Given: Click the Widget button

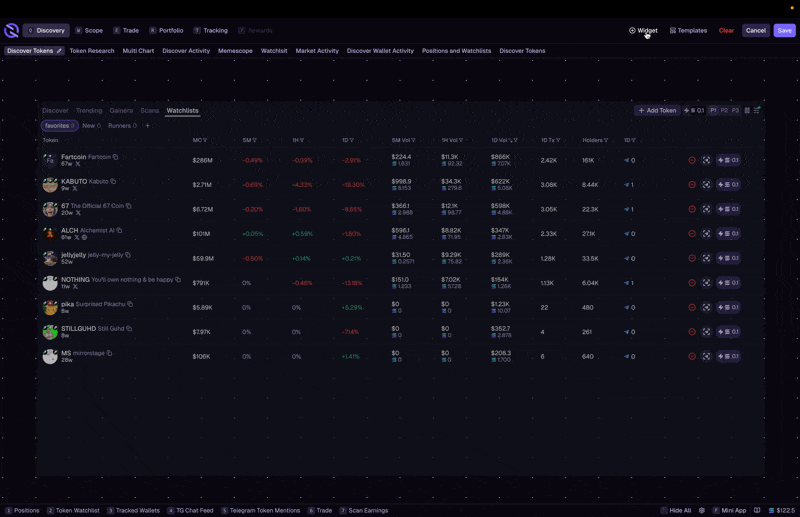Looking at the screenshot, I should pyautogui.click(x=643, y=31).
